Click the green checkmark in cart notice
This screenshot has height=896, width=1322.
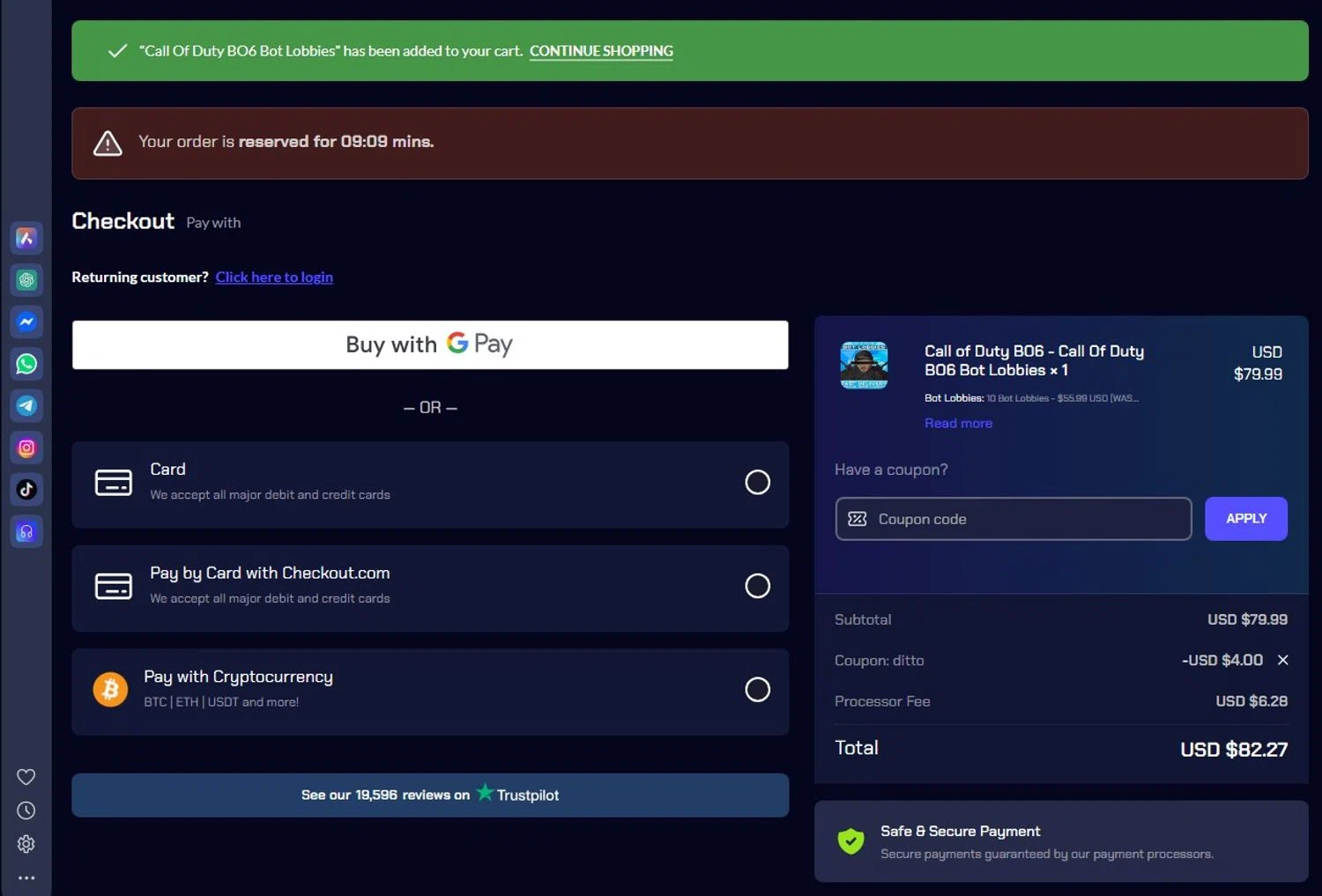[x=117, y=51]
